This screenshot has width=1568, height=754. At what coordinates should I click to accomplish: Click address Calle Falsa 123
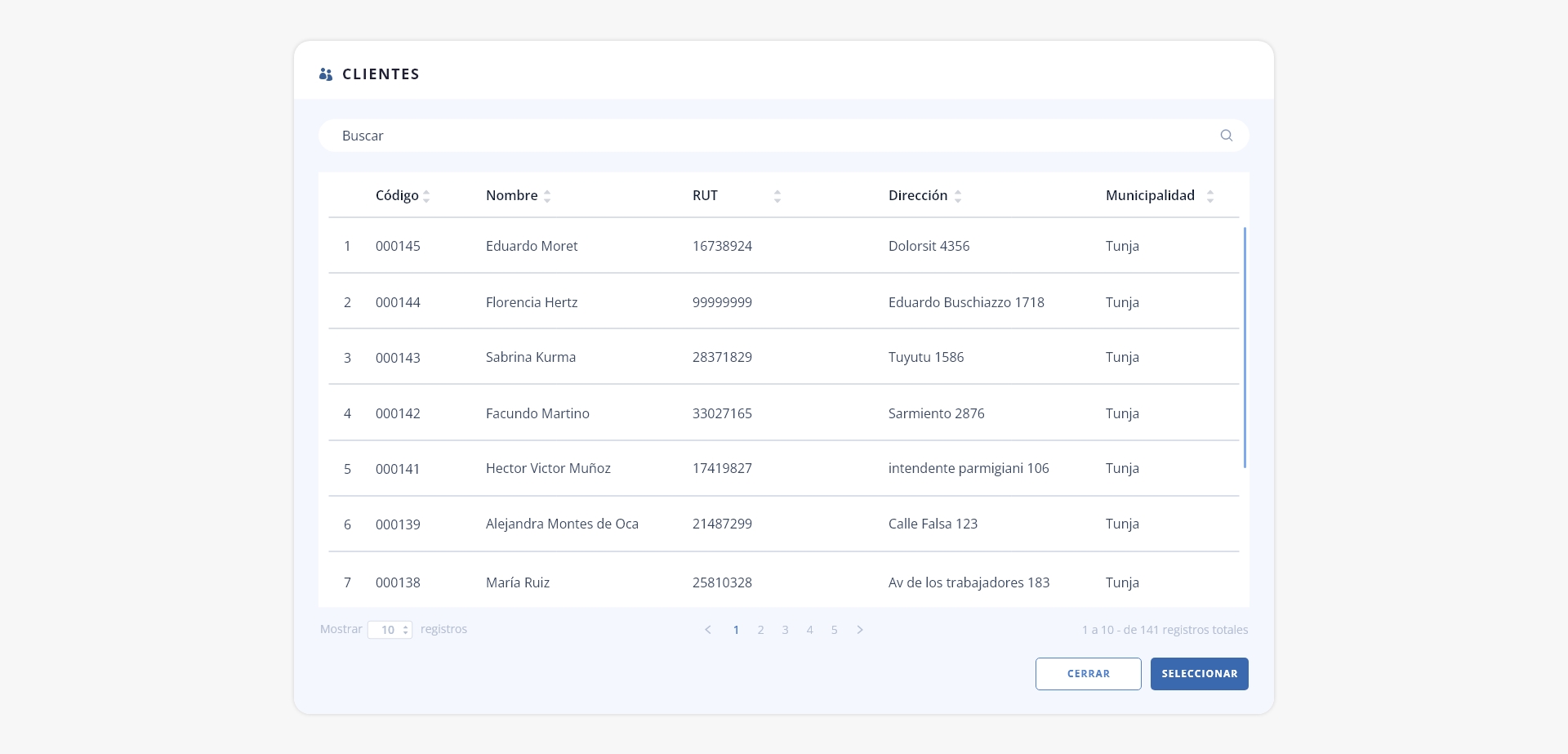click(x=933, y=524)
